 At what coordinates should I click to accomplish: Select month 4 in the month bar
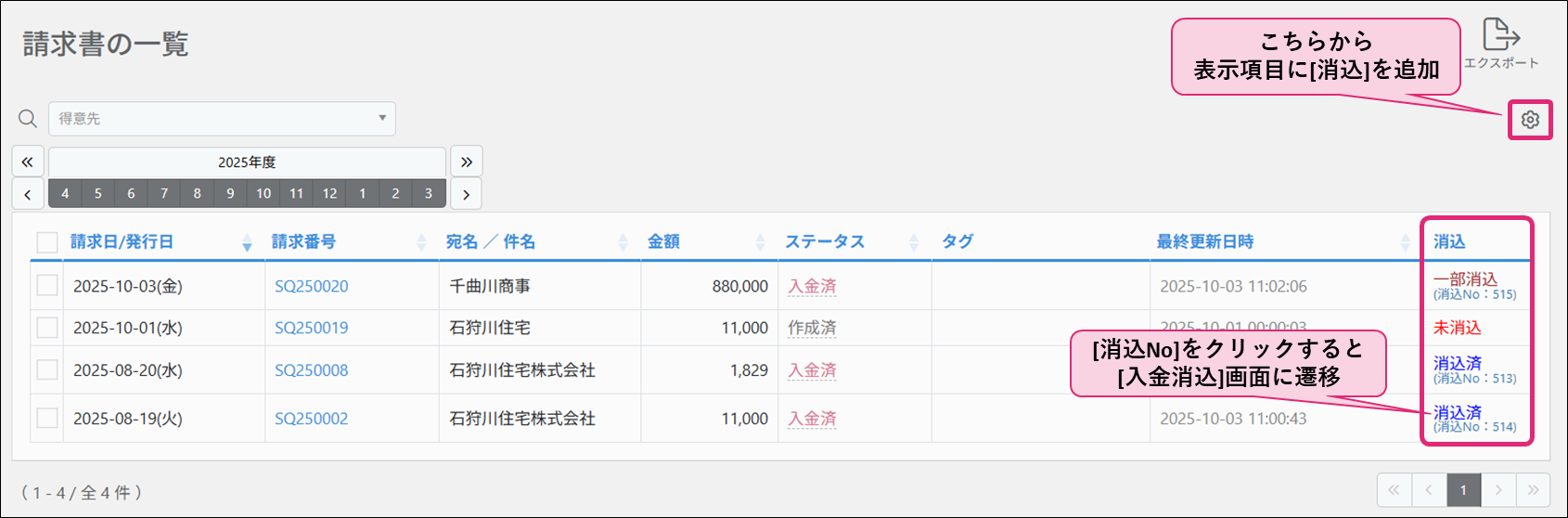tap(65, 194)
